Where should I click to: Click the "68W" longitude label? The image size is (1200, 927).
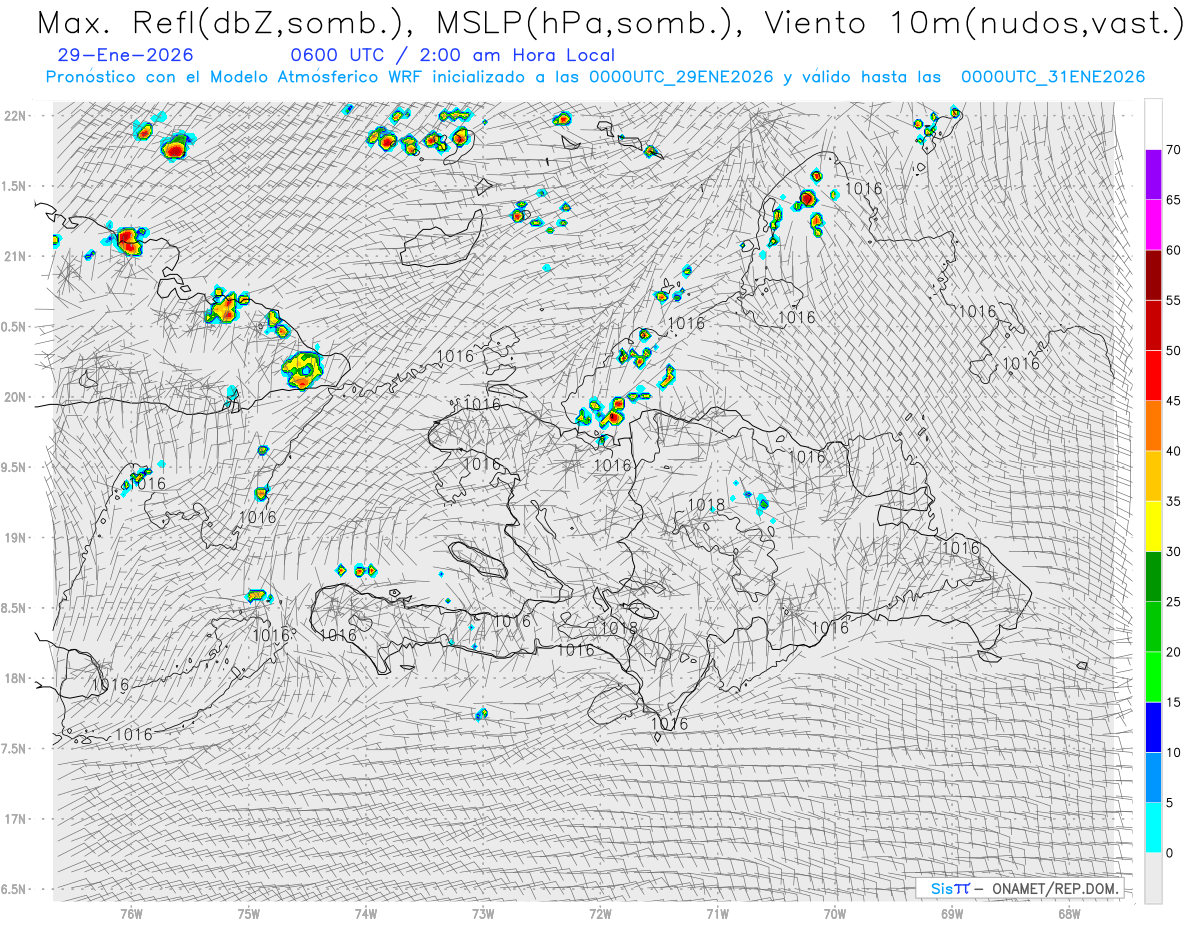tap(1069, 914)
